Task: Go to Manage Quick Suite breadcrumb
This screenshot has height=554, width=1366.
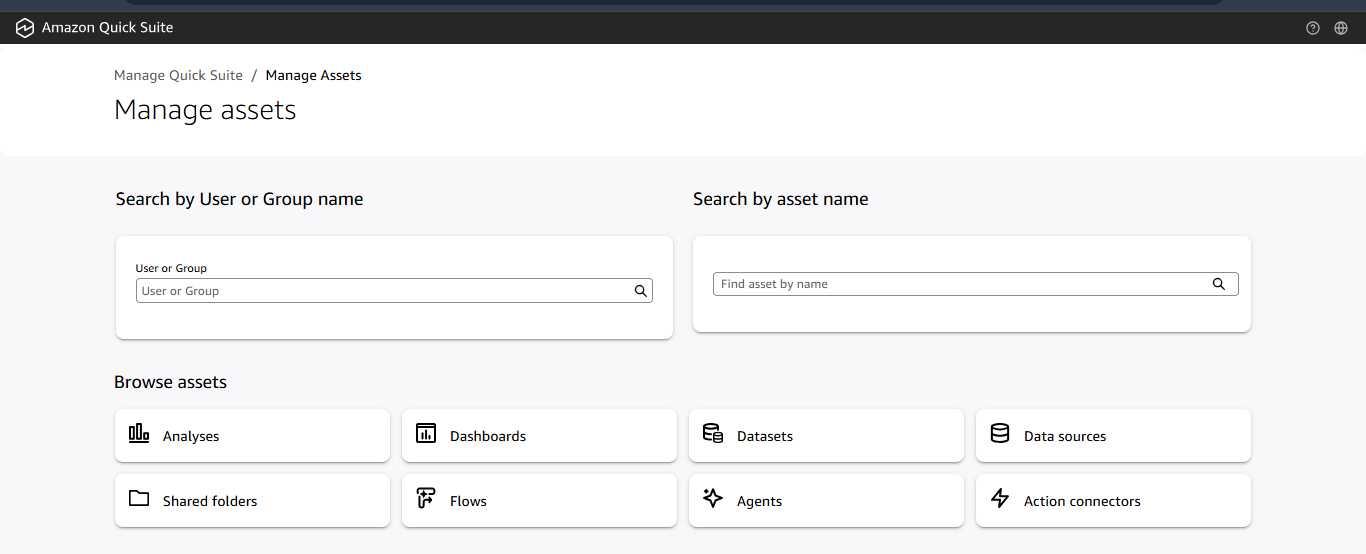Action: (x=178, y=75)
